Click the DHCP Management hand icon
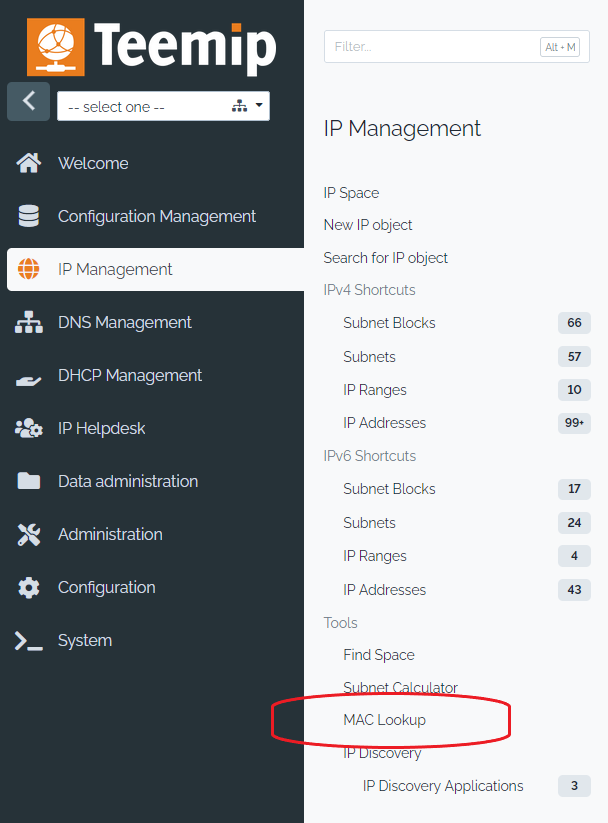The width and height of the screenshot is (608, 823). point(29,376)
